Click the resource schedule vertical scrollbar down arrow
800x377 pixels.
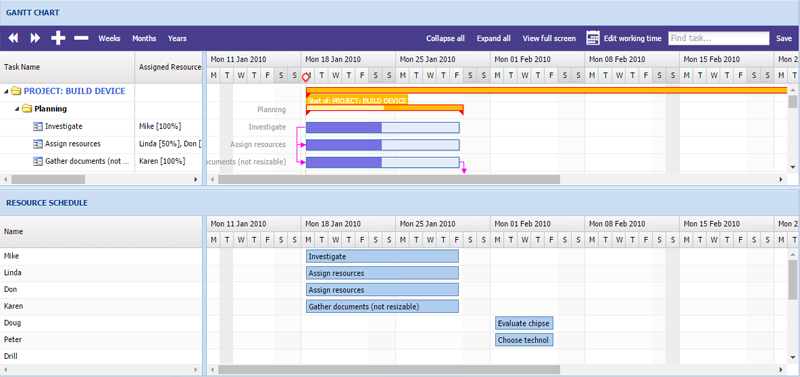[x=792, y=357]
